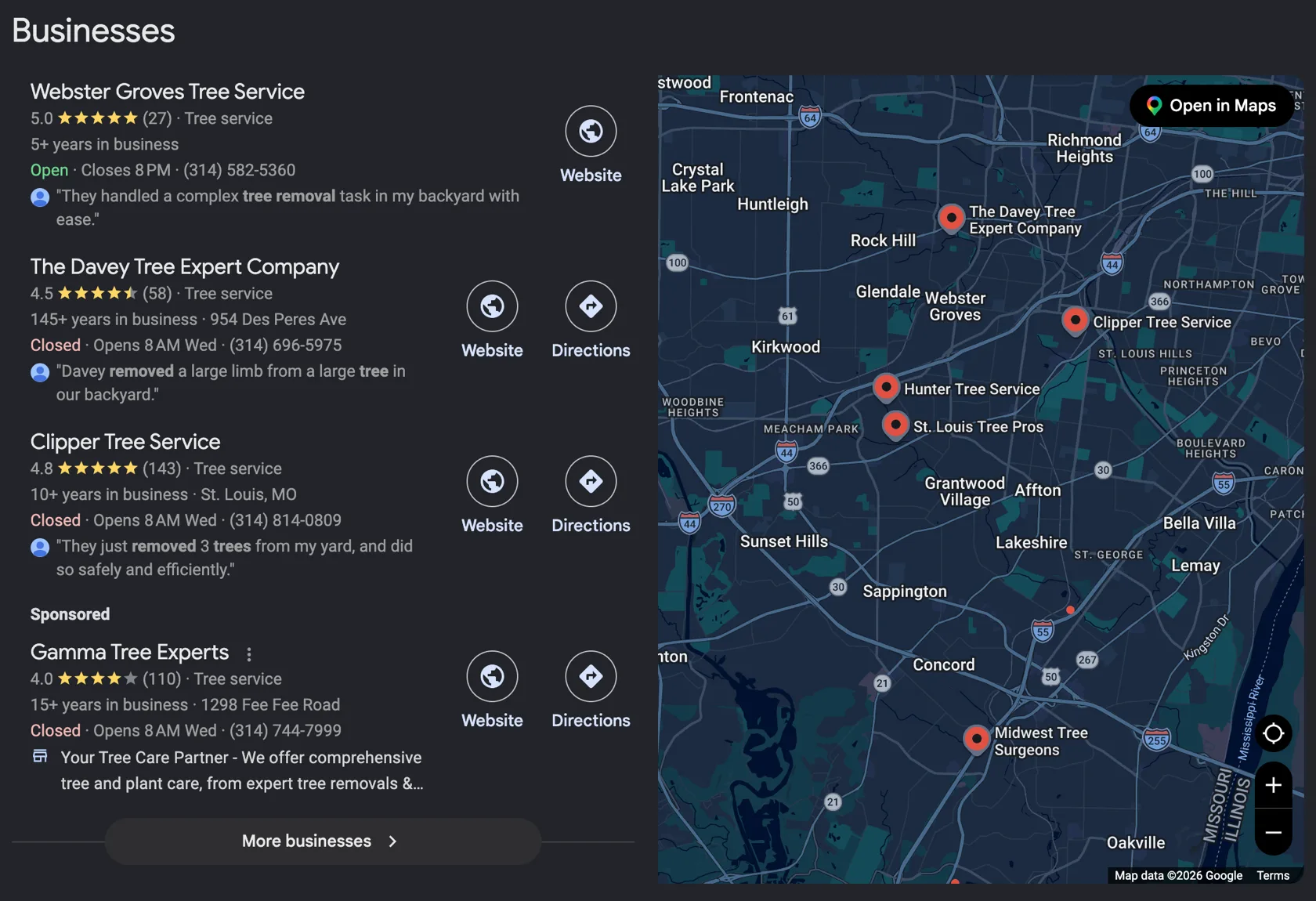The image size is (1316, 901).
Task: Click small red dot marker near Lakeshire
Action: 1070,610
